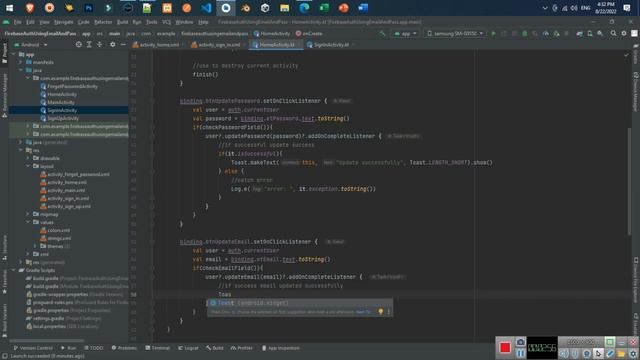Collapse the layout folder
This screenshot has height=360, width=640.
[28, 166]
